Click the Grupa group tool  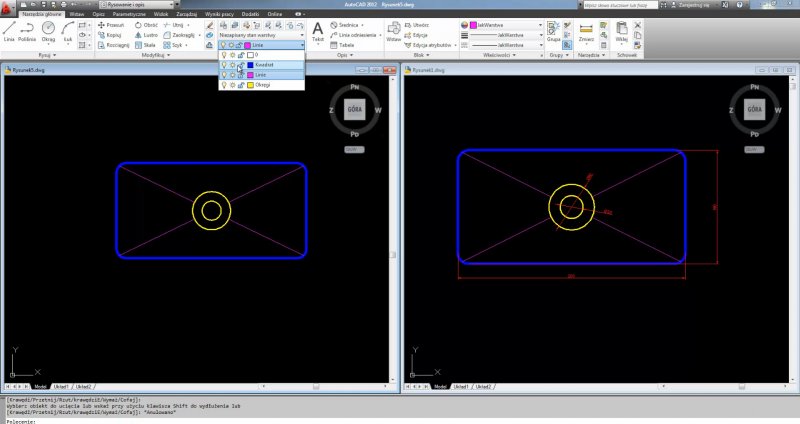coord(553,31)
